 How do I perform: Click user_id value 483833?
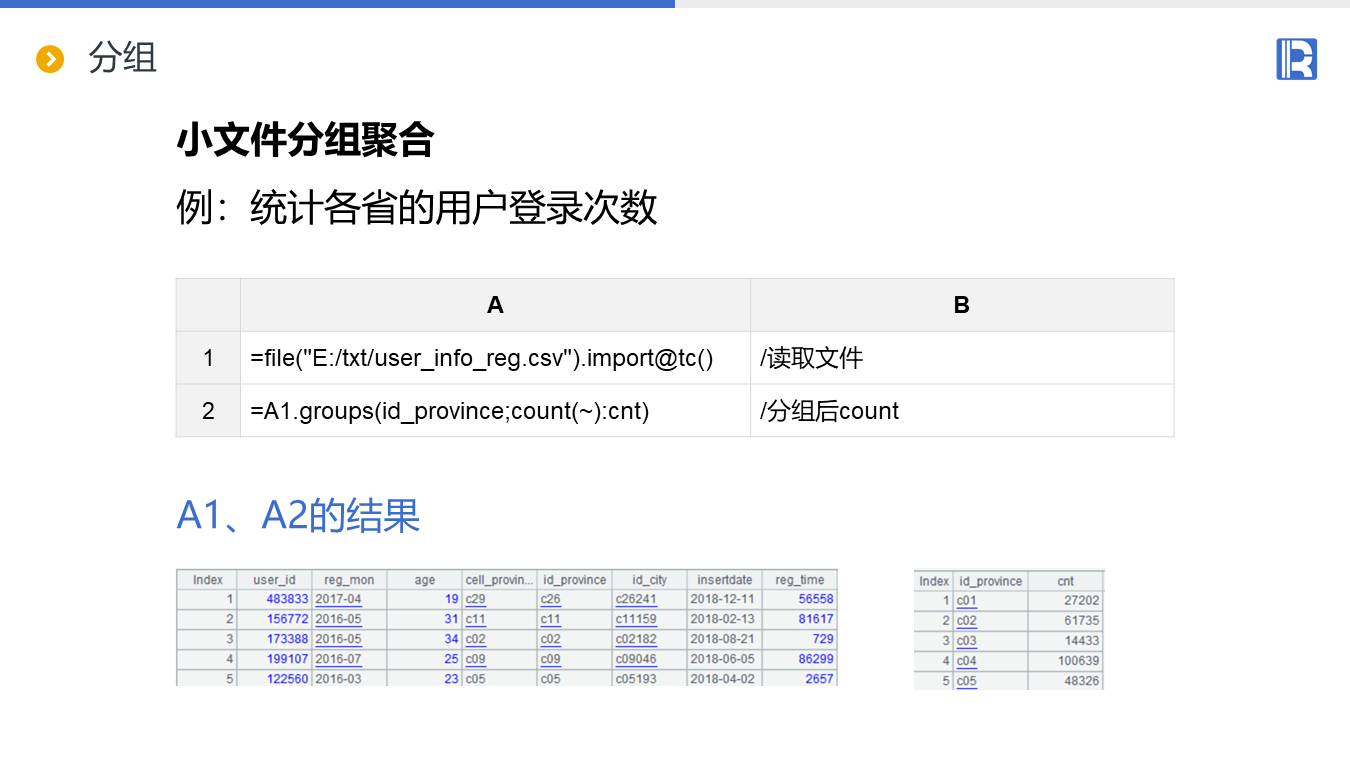click(x=287, y=599)
